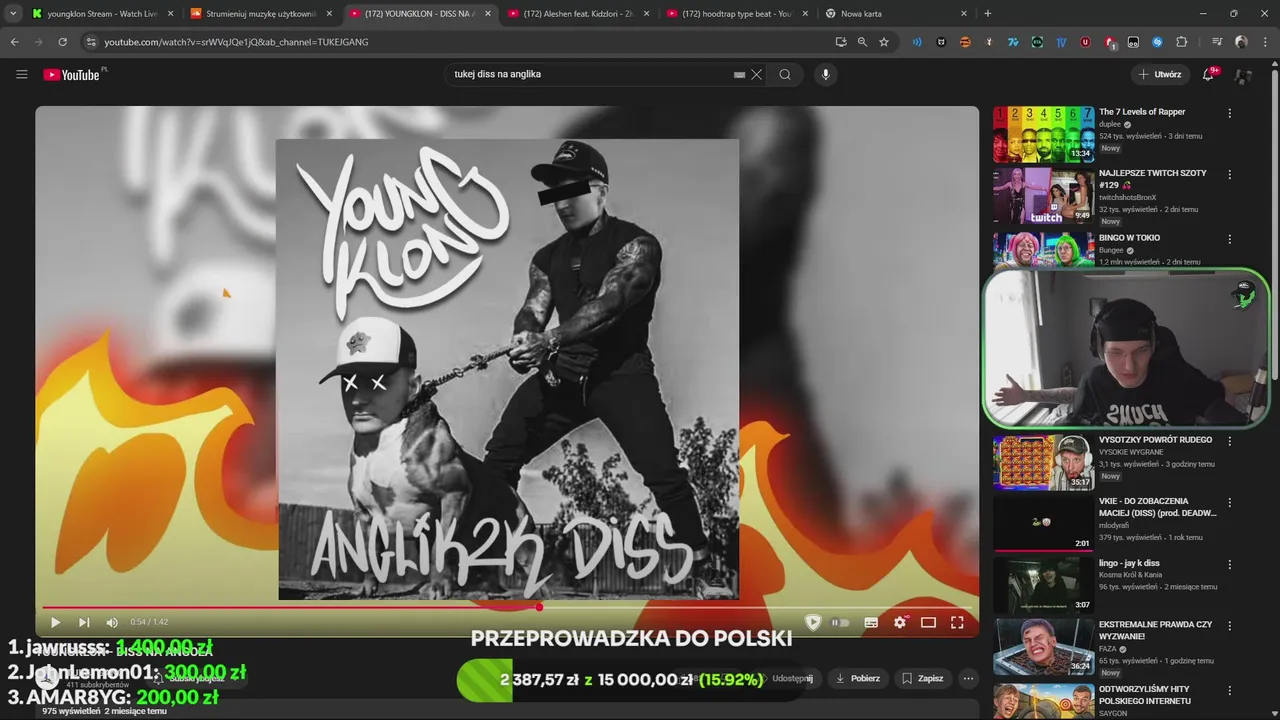Open the player settings gear

coord(900,622)
